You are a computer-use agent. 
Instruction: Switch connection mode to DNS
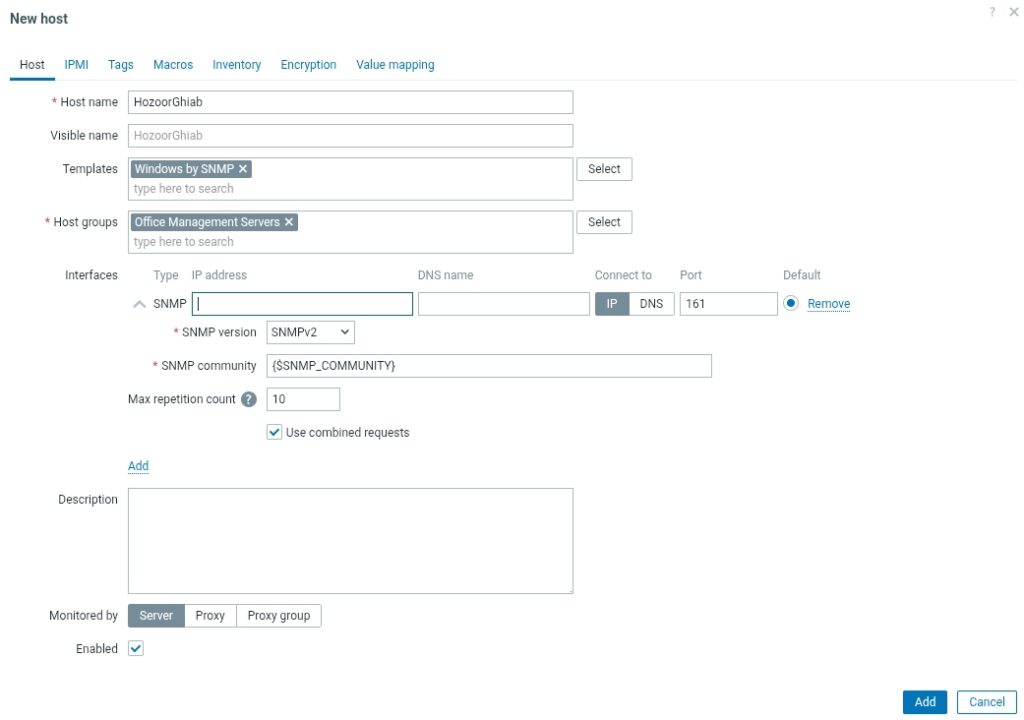(651, 304)
